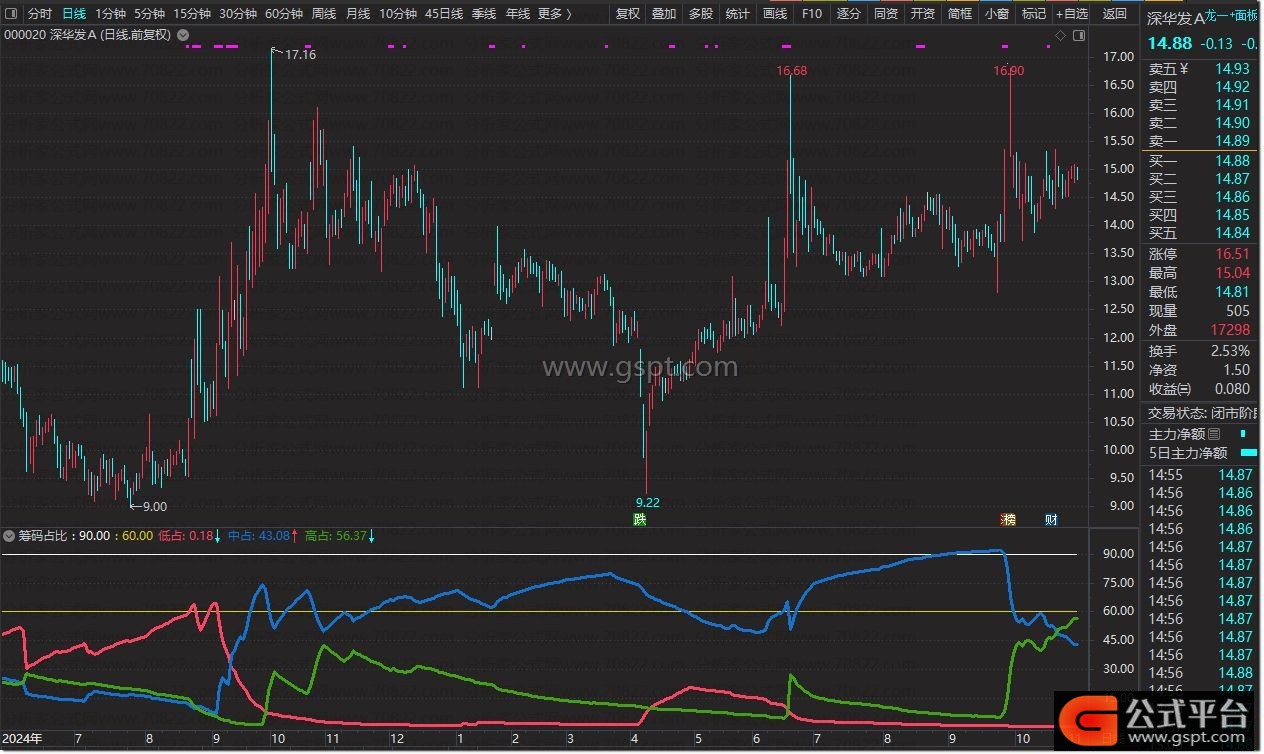Click the ¥ icon beside 卖五
Viewport: 1264px width, 754px height.
[1184, 69]
